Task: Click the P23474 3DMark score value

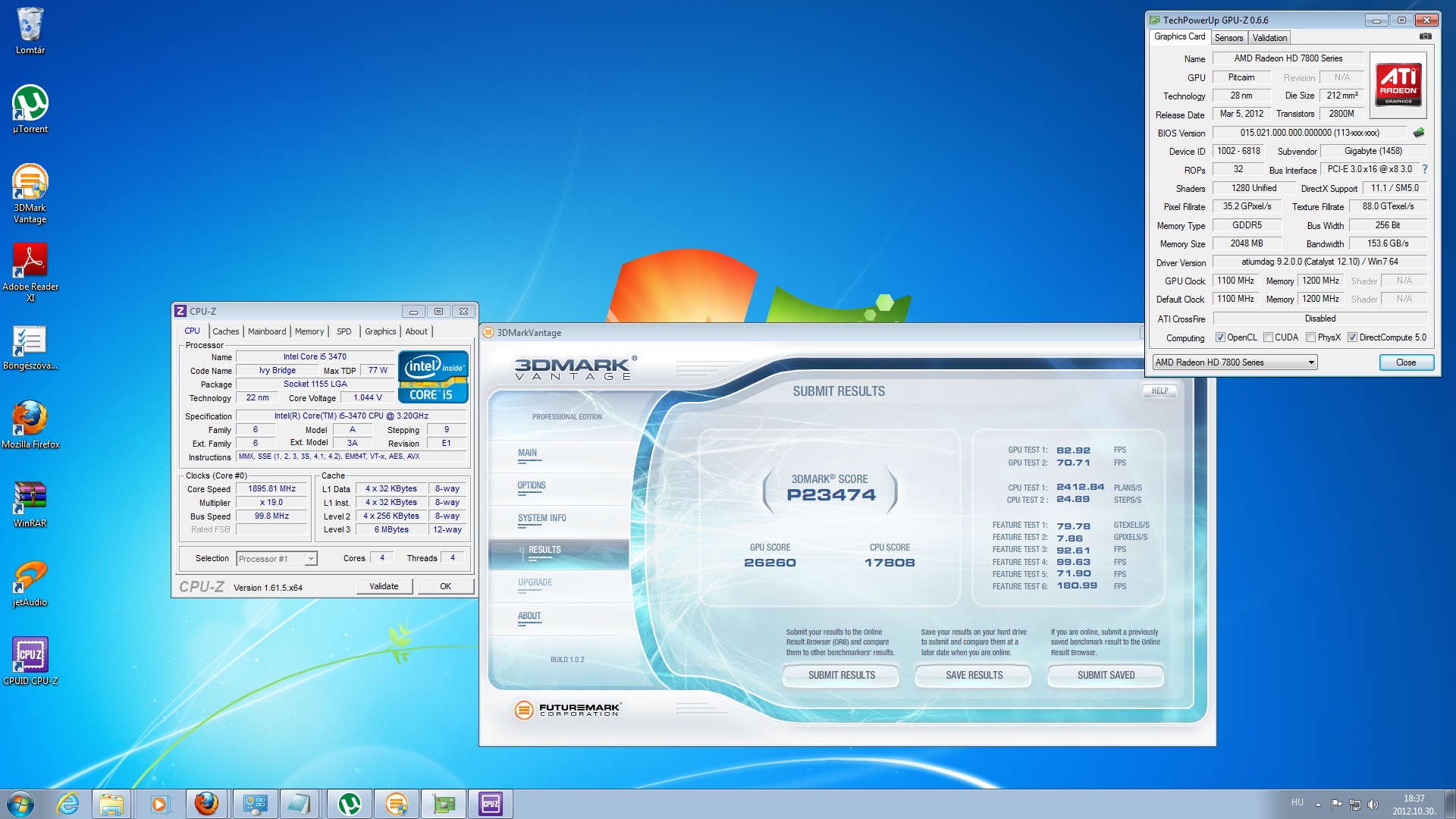Action: (x=831, y=495)
